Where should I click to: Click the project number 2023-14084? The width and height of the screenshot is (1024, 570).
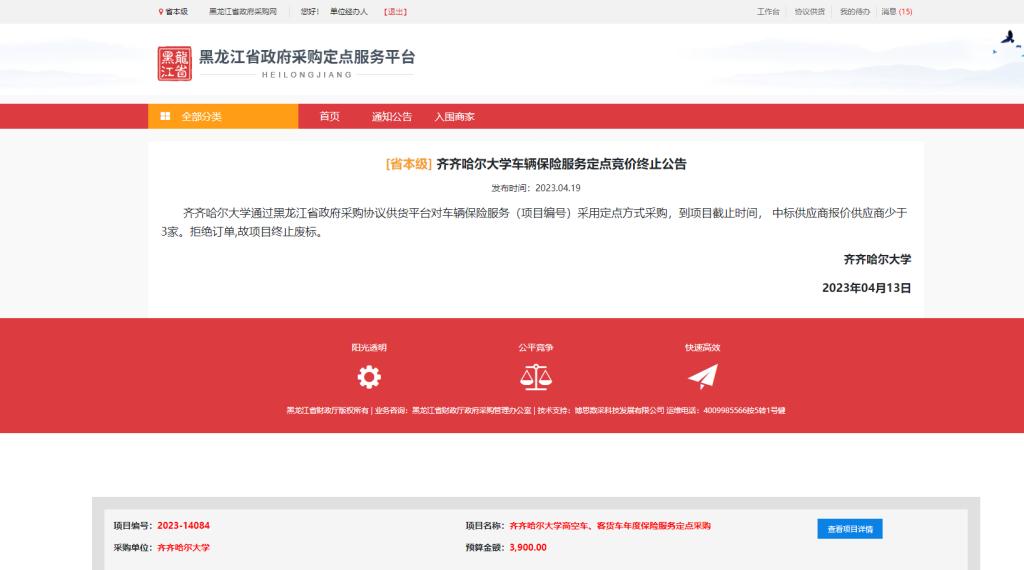click(183, 525)
